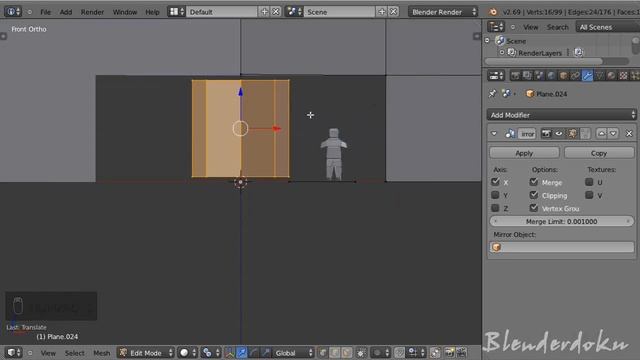Open the pivot point dropdown
The height and width of the screenshot is (360, 640).
point(211,352)
